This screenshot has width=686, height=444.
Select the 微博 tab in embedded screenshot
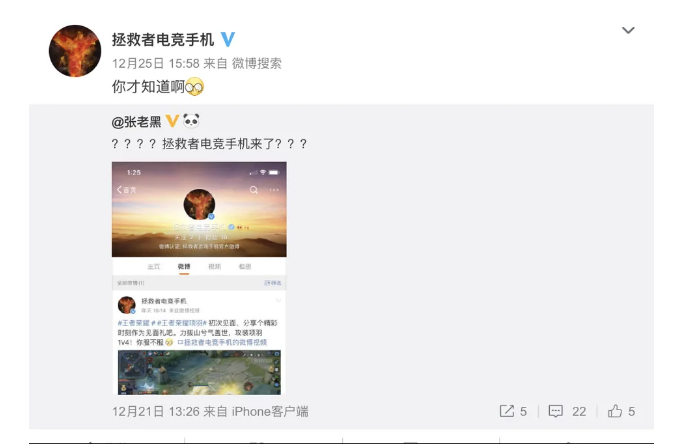click(x=184, y=266)
